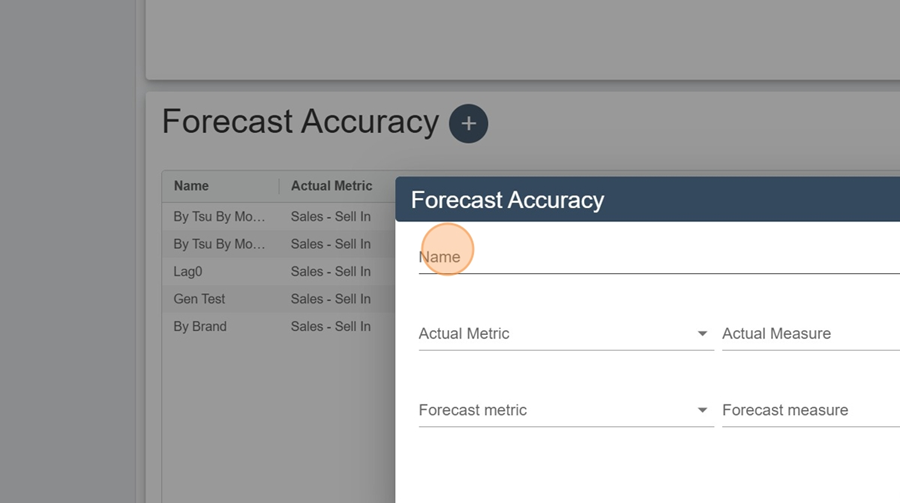This screenshot has width=900, height=503.
Task: Click Sales - Sell In in By Brand row
Action: click(x=331, y=327)
